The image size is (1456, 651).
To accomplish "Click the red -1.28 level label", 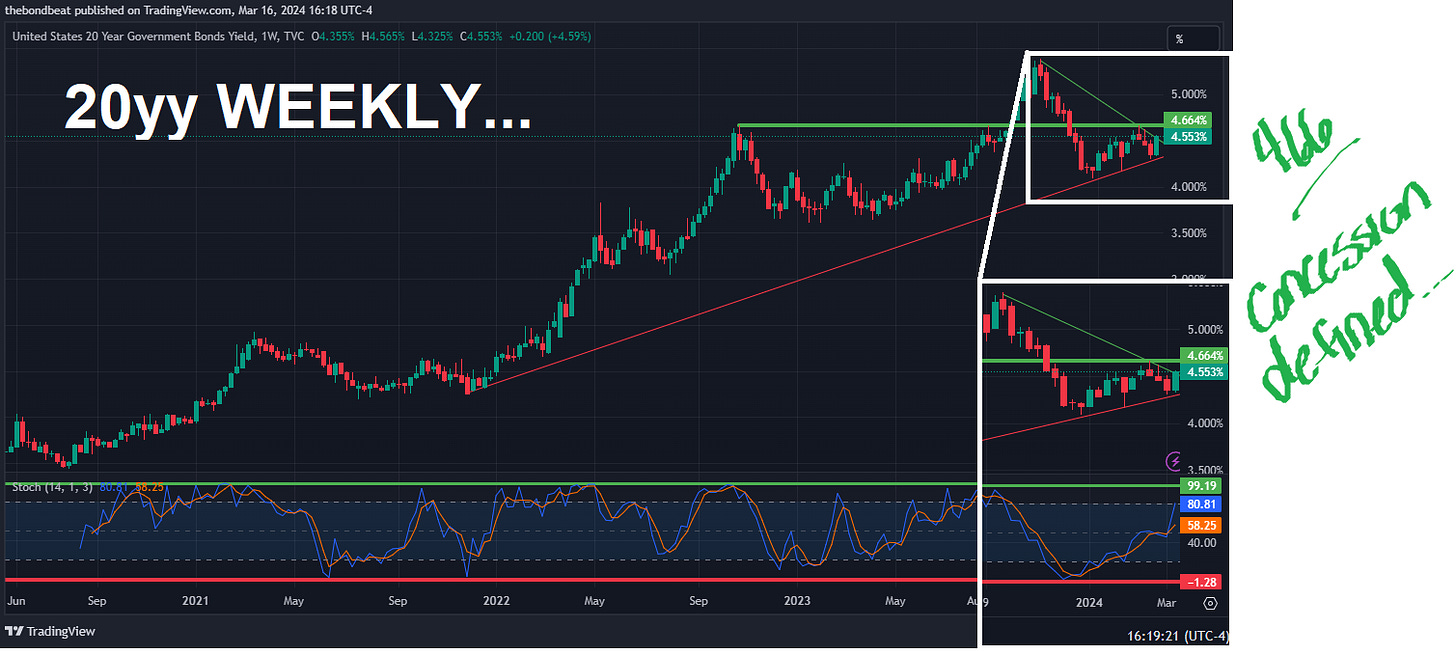I will (1200, 581).
